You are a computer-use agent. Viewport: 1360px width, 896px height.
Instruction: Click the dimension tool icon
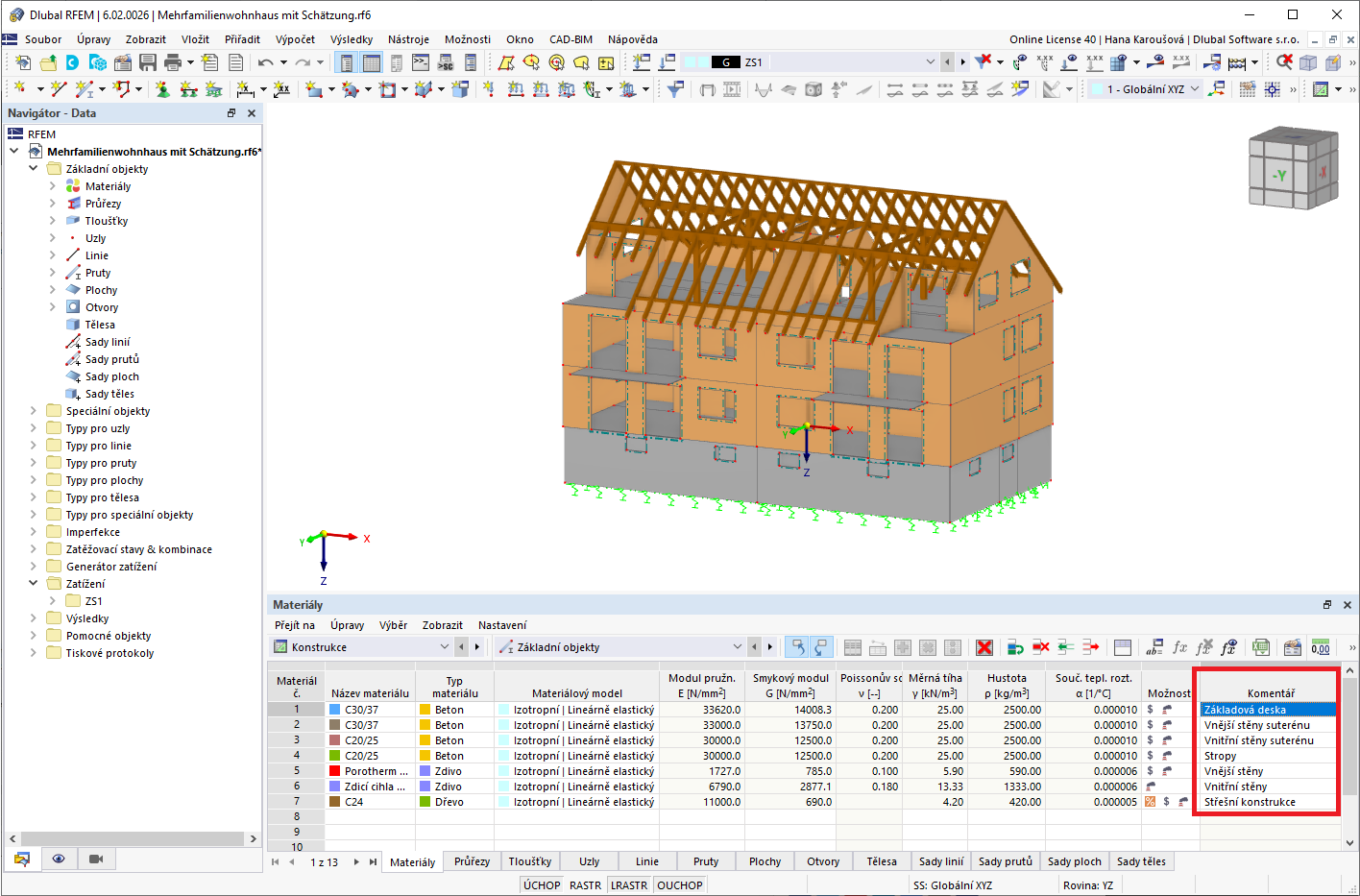tap(245, 89)
